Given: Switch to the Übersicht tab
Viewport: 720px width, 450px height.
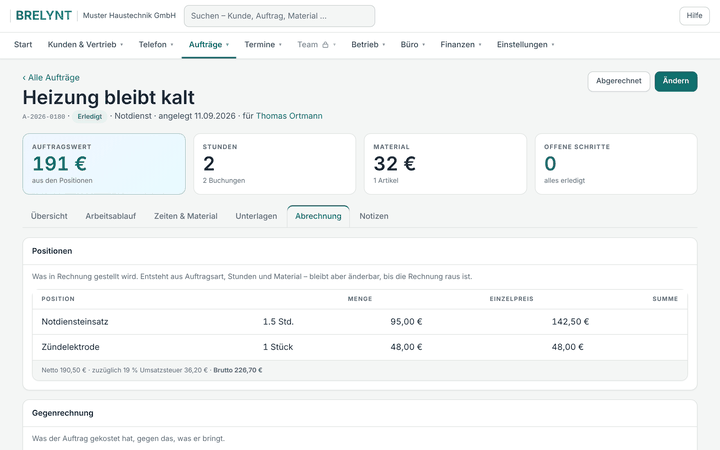Looking at the screenshot, I should (49, 216).
